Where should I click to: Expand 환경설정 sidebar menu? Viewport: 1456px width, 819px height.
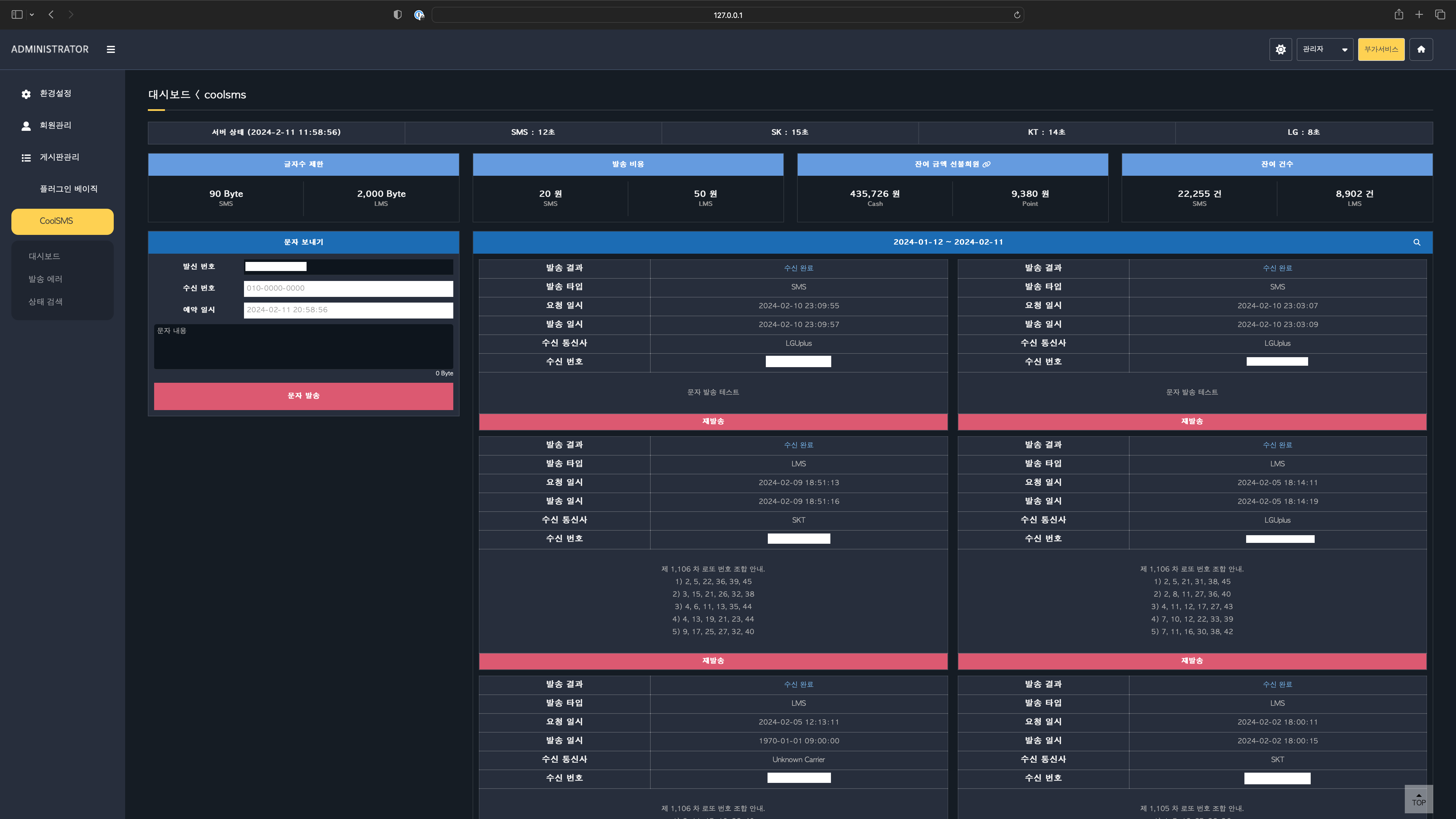click(x=55, y=94)
